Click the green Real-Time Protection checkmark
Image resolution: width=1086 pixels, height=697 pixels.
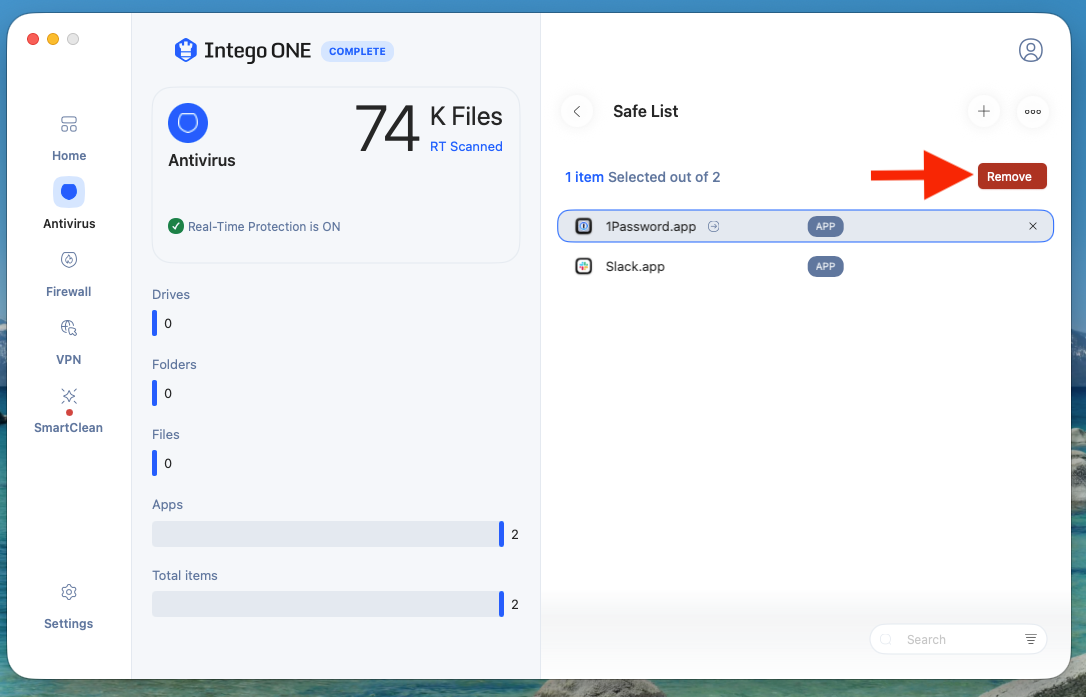[x=176, y=227]
